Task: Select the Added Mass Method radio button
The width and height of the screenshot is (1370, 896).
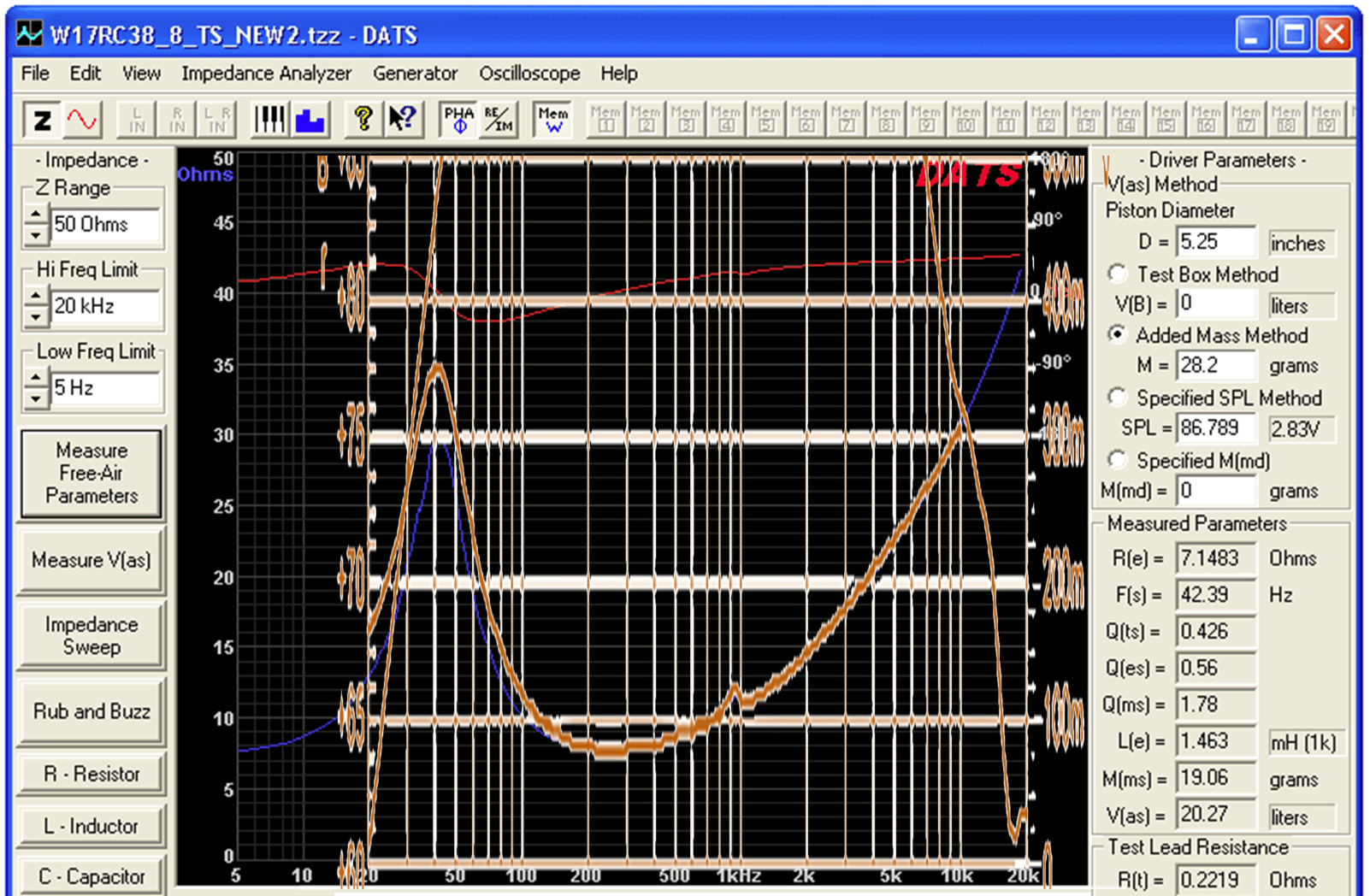Action: click(x=1117, y=334)
